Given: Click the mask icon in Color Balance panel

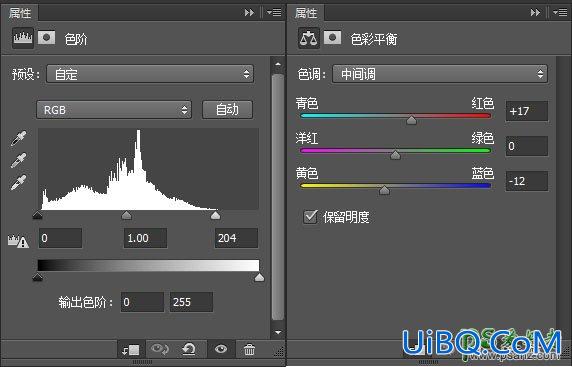Looking at the screenshot, I should coord(333,38).
